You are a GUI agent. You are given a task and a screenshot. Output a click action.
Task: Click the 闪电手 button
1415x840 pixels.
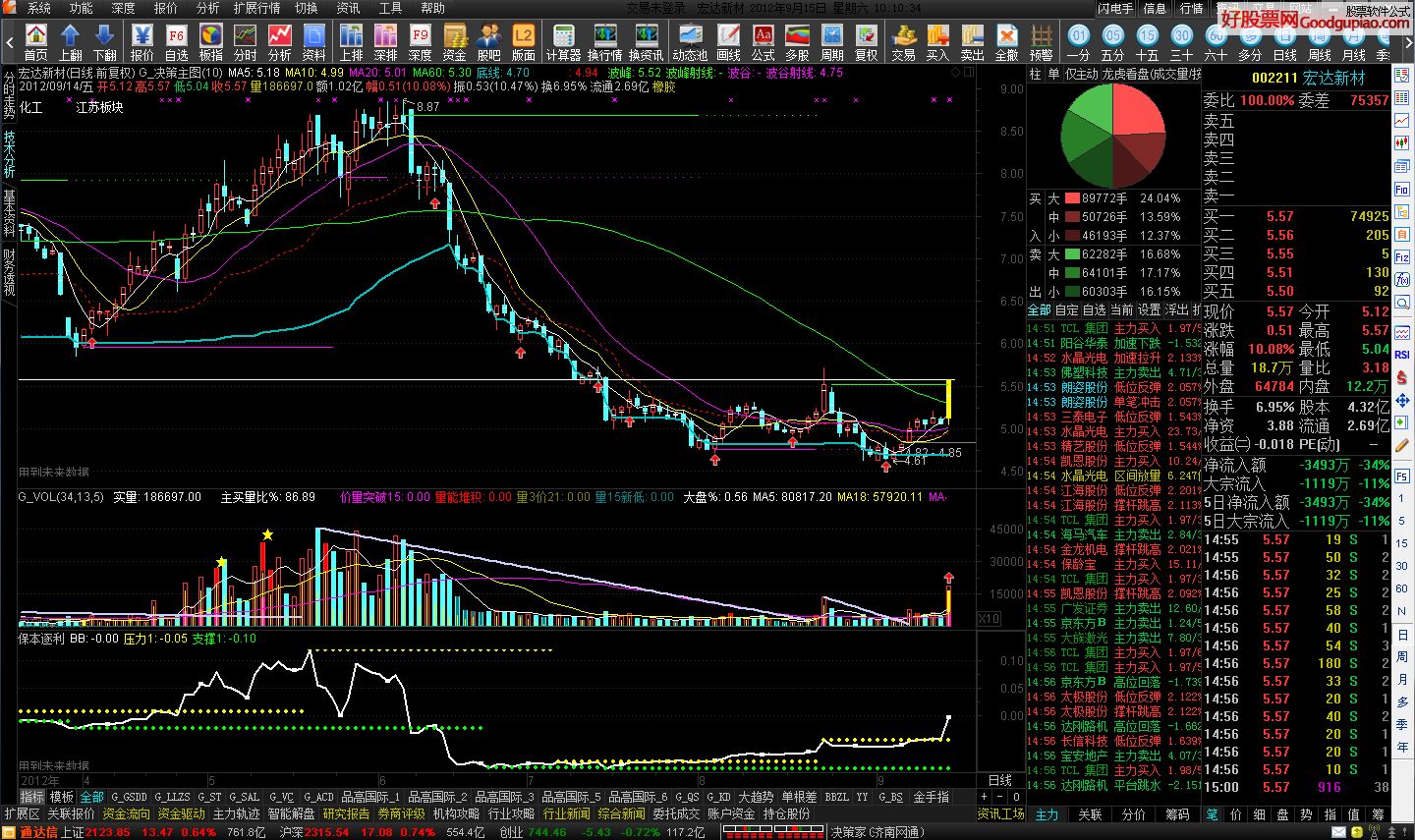point(1115,8)
